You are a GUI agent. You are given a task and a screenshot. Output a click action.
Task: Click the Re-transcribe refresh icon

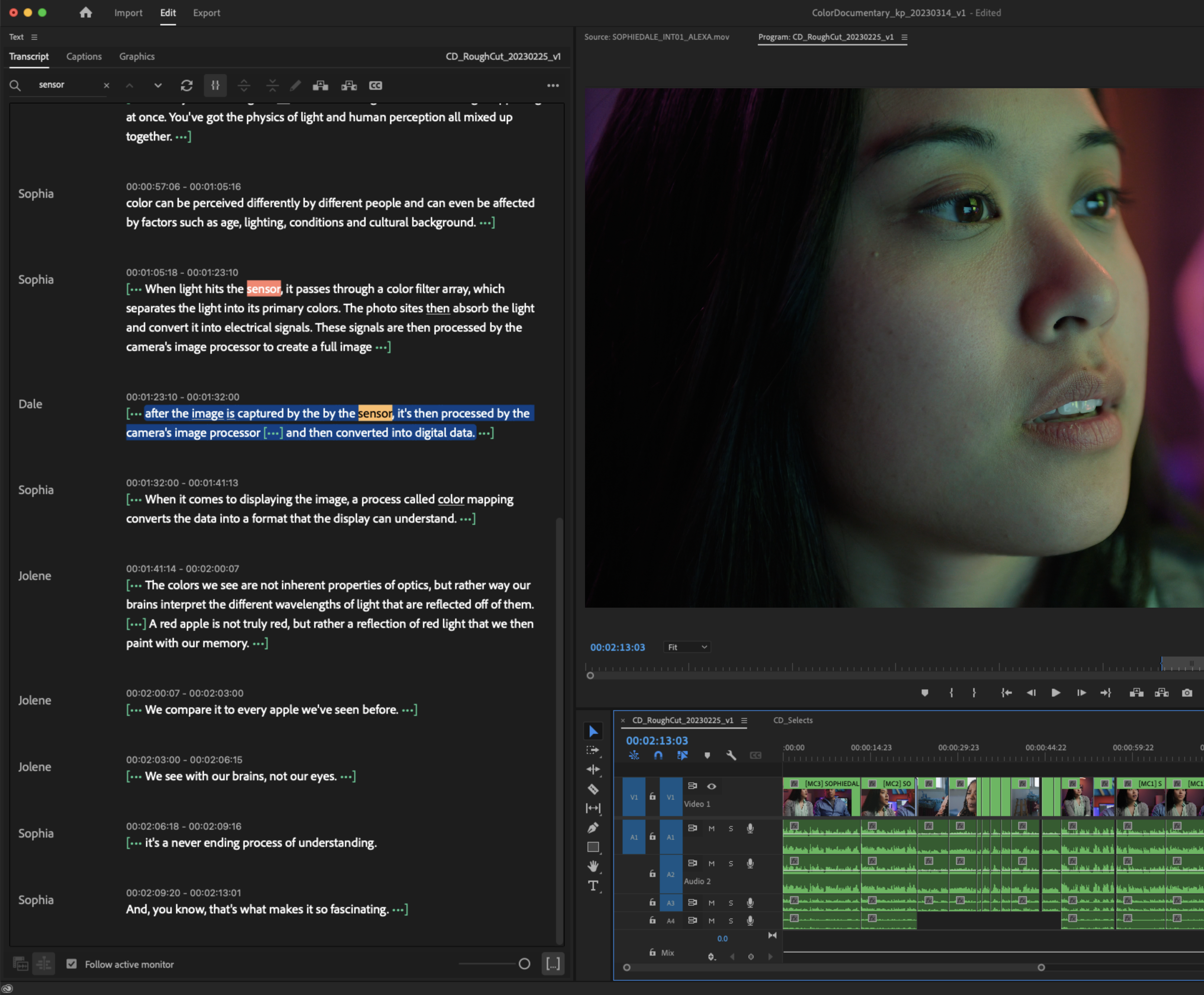(x=186, y=86)
